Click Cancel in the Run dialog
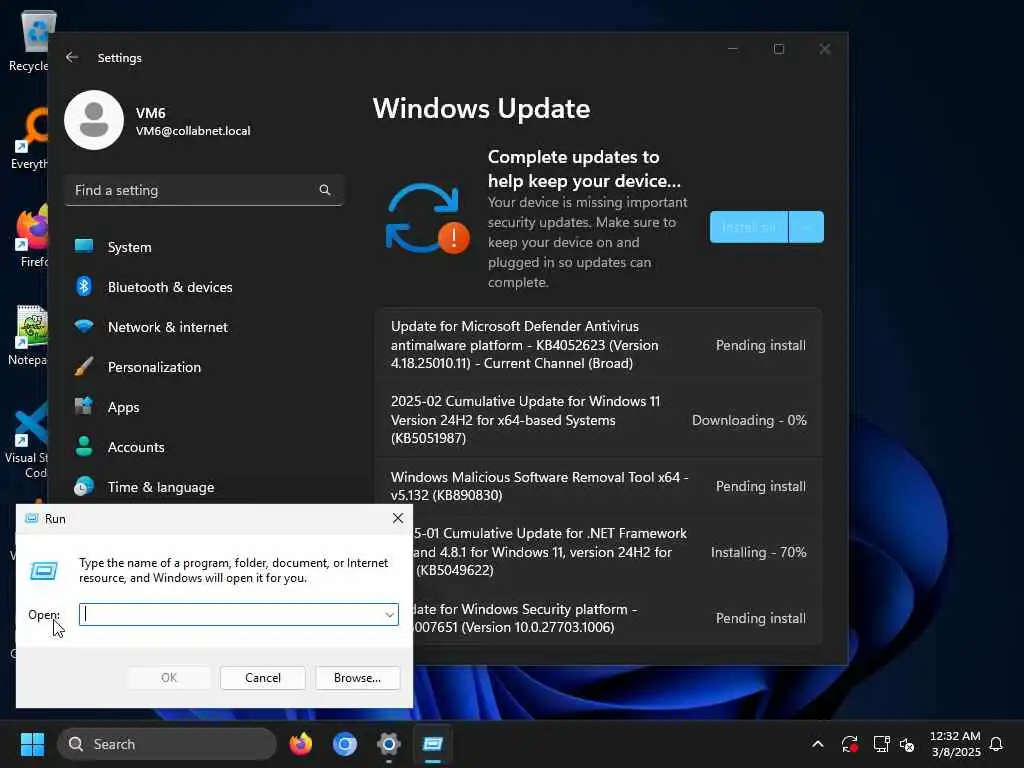The height and width of the screenshot is (768, 1024). (263, 678)
